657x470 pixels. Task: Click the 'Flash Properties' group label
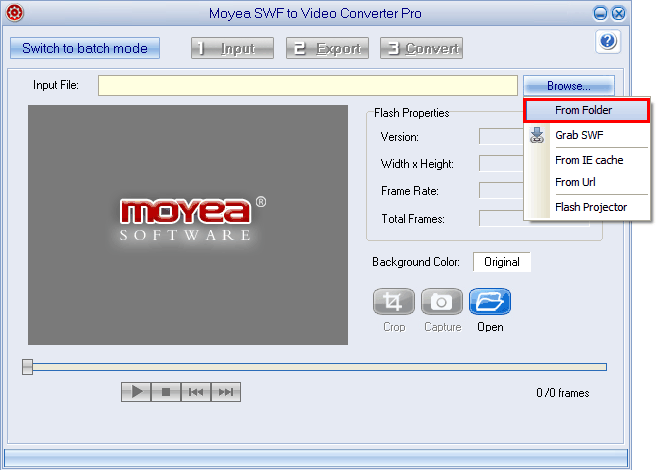pyautogui.click(x=411, y=113)
